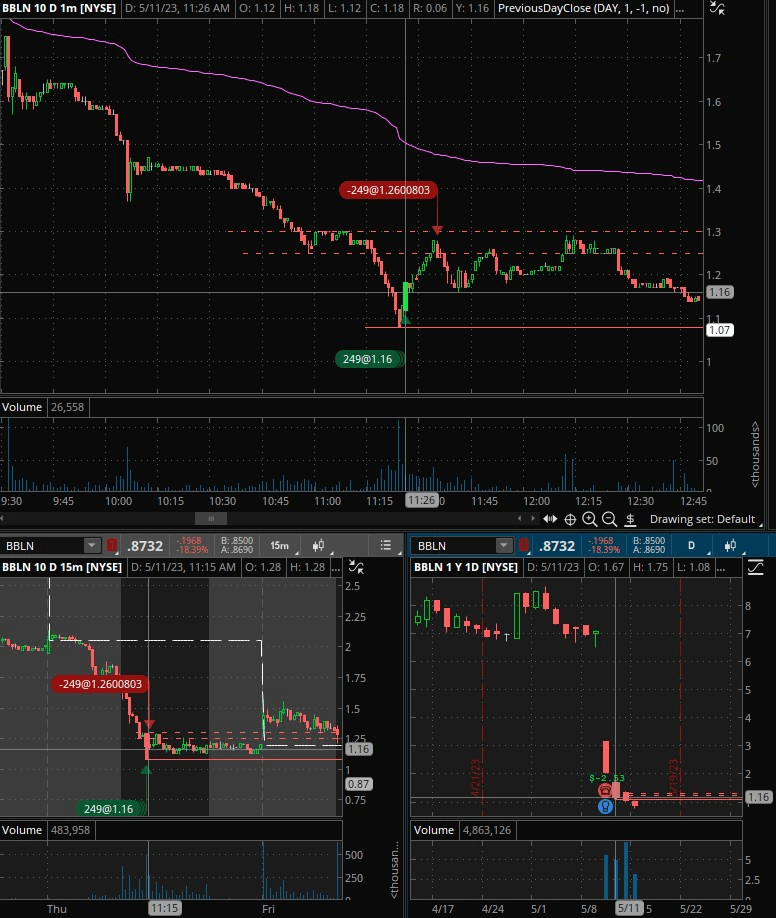Zoom in with the magnifier plus icon

pos(590,519)
